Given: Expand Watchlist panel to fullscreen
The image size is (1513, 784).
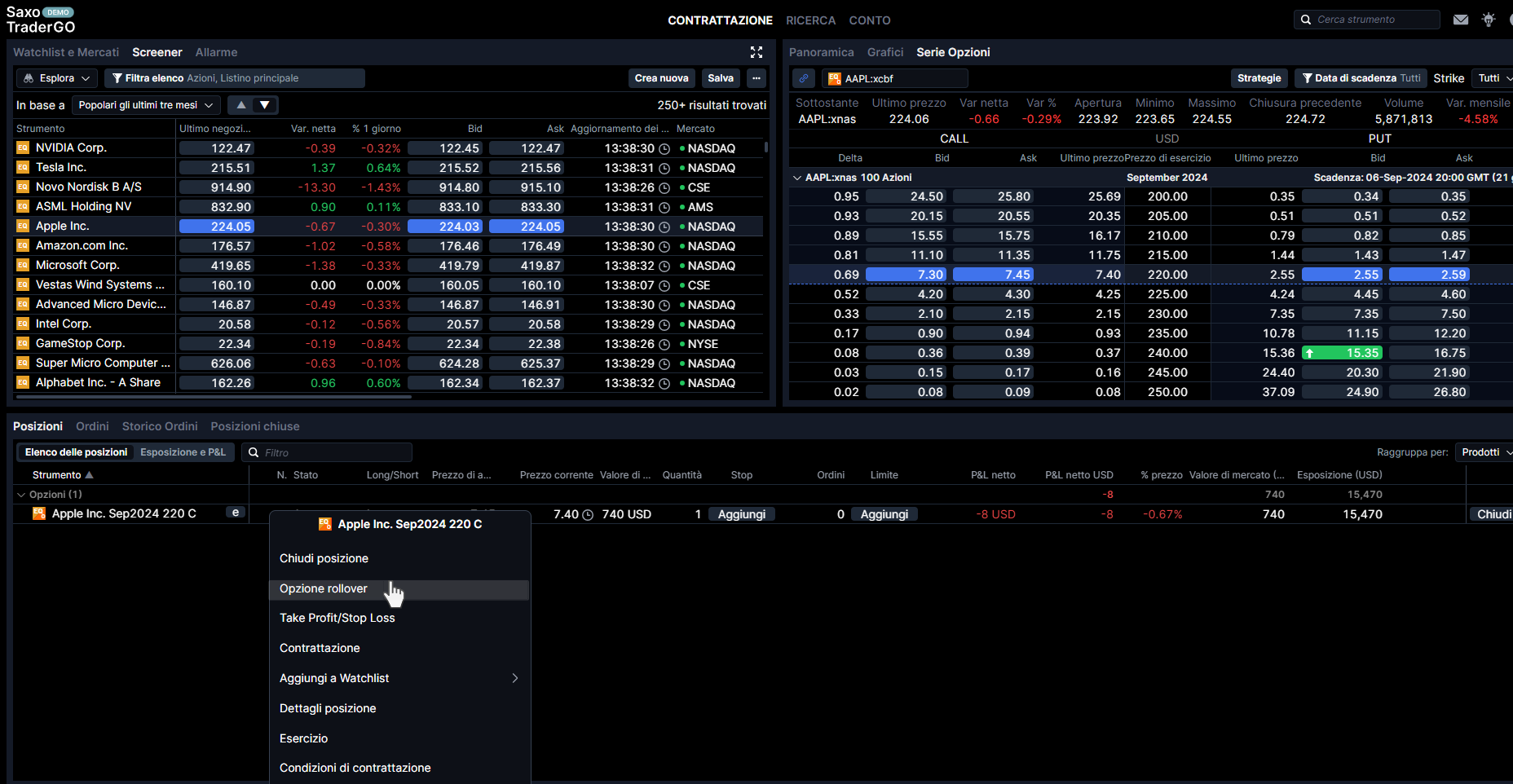Looking at the screenshot, I should pyautogui.click(x=756, y=52).
